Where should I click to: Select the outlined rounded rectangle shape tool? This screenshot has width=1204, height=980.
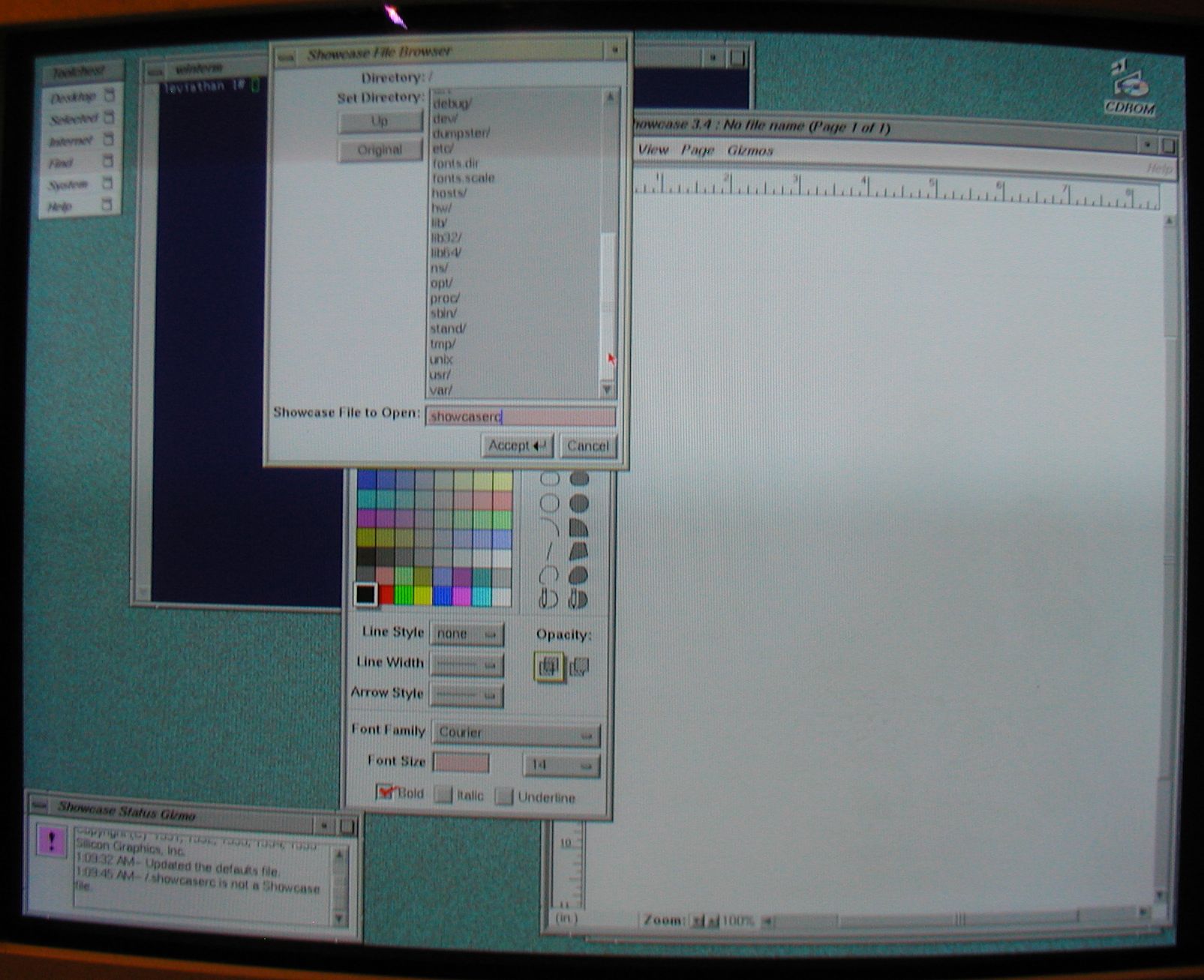click(550, 479)
